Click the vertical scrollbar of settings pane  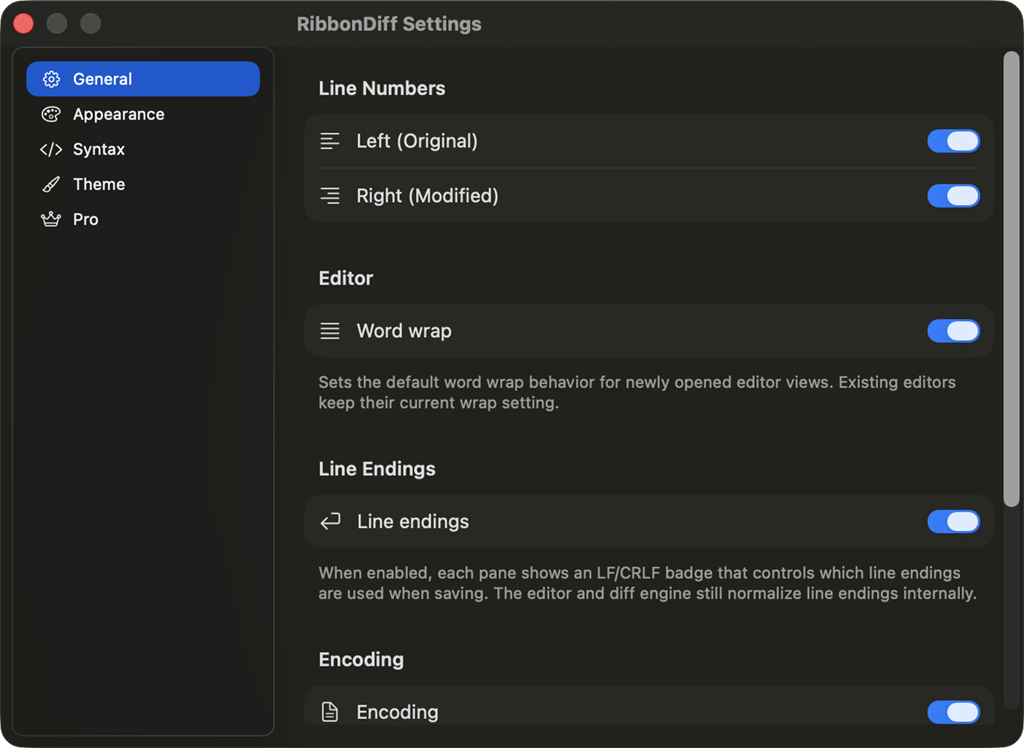tap(1010, 280)
